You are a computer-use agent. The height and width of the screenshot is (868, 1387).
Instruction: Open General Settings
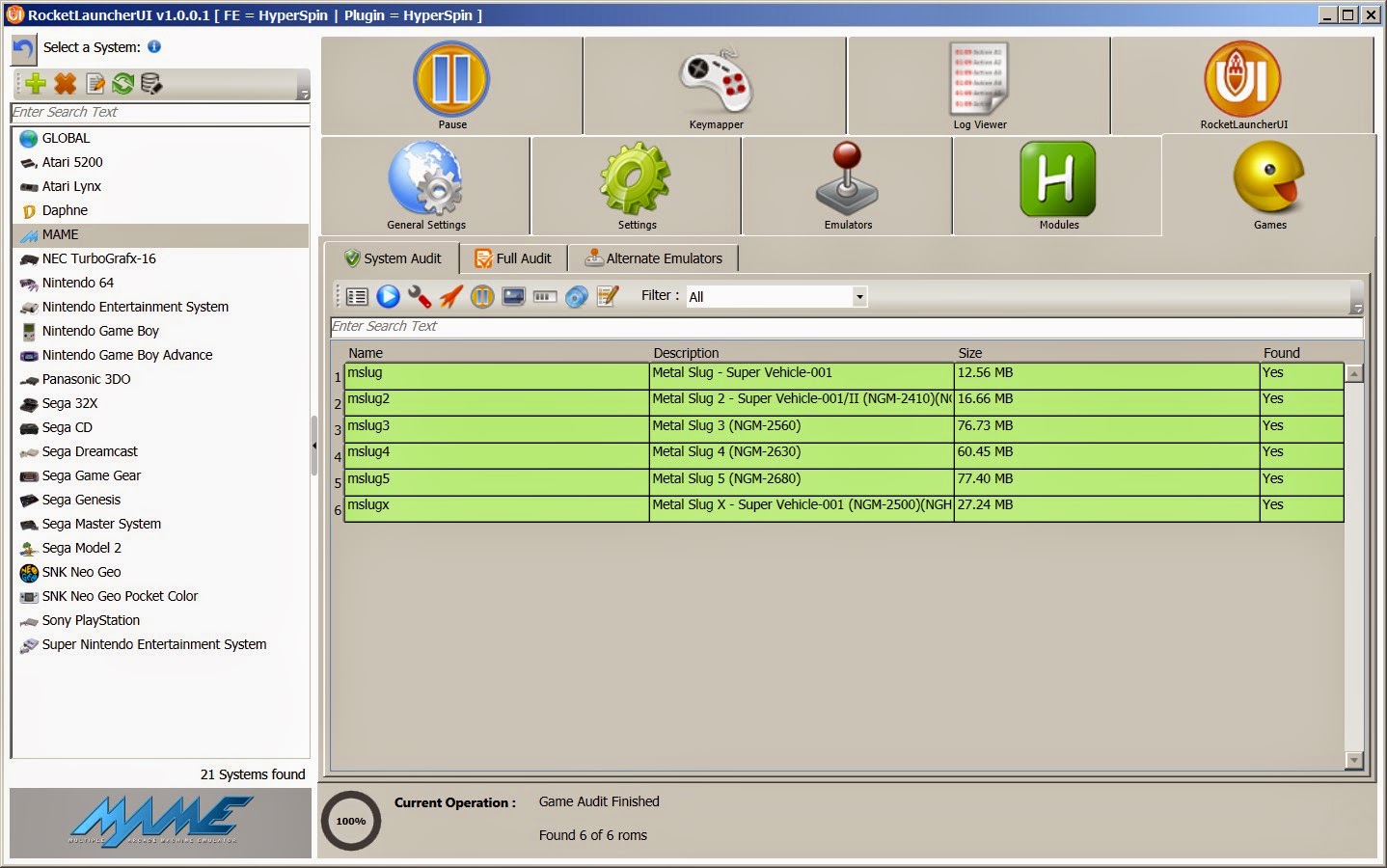click(x=425, y=186)
